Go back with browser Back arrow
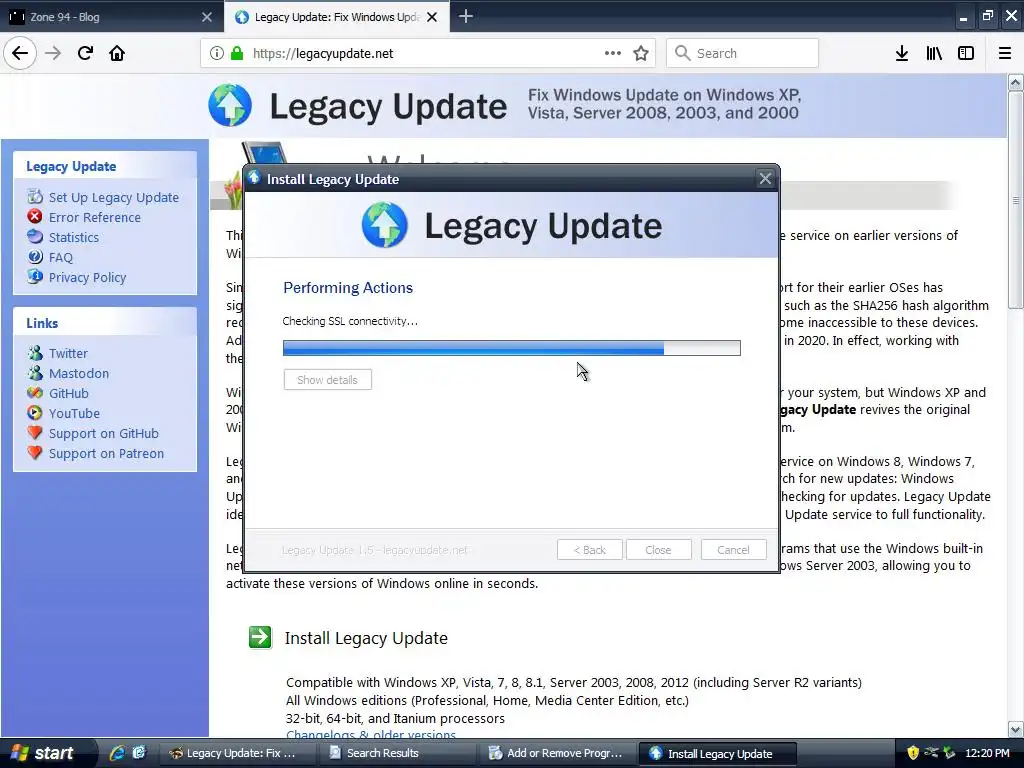1024x768 pixels. (x=20, y=53)
